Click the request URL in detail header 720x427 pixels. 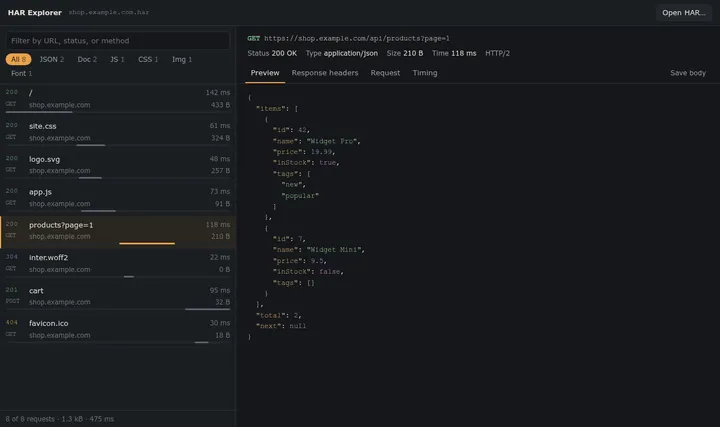357,39
